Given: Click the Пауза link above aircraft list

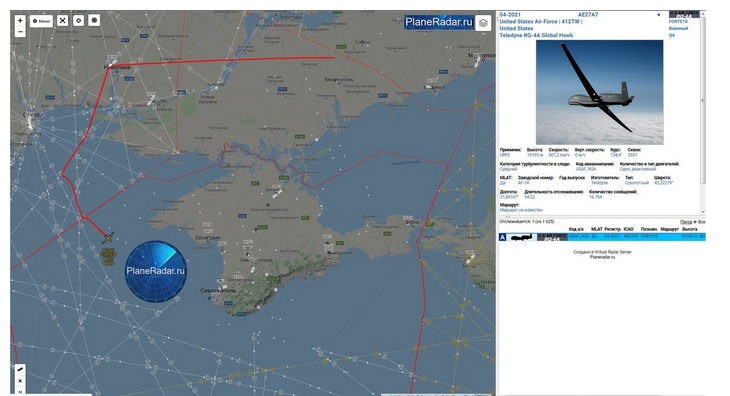Looking at the screenshot, I should tap(685, 222).
